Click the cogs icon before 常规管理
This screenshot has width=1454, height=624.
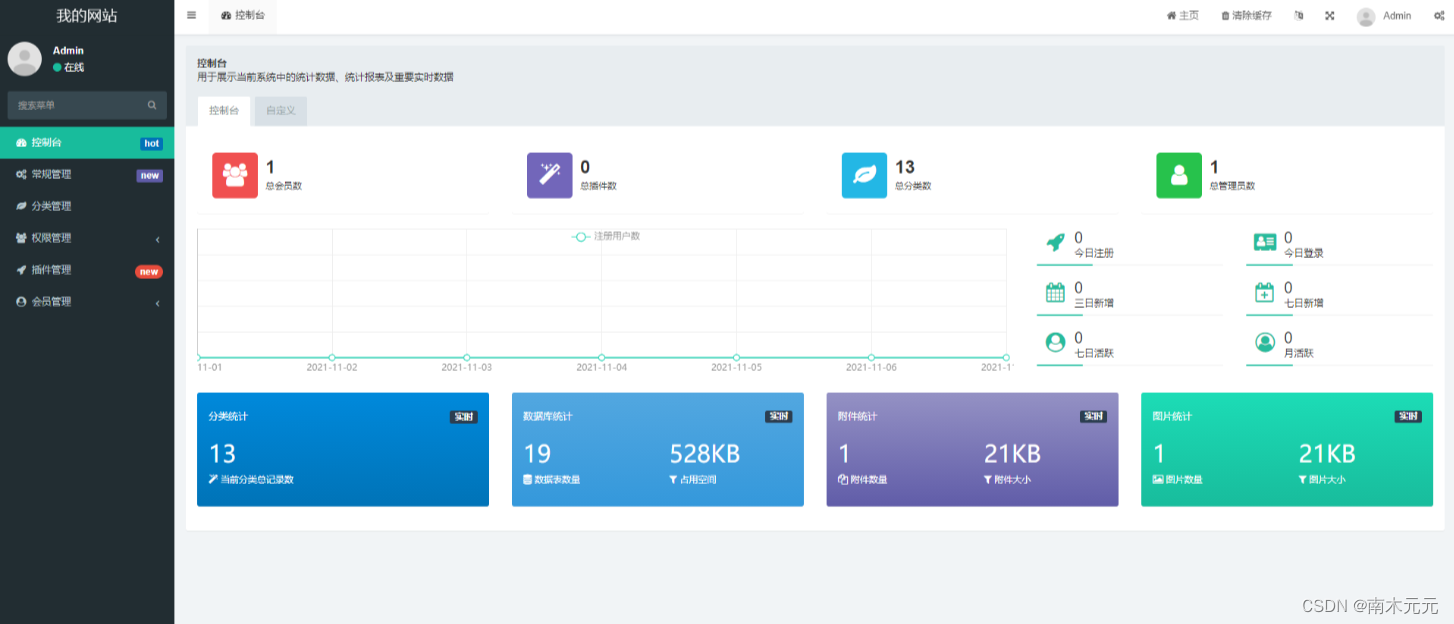(x=21, y=174)
